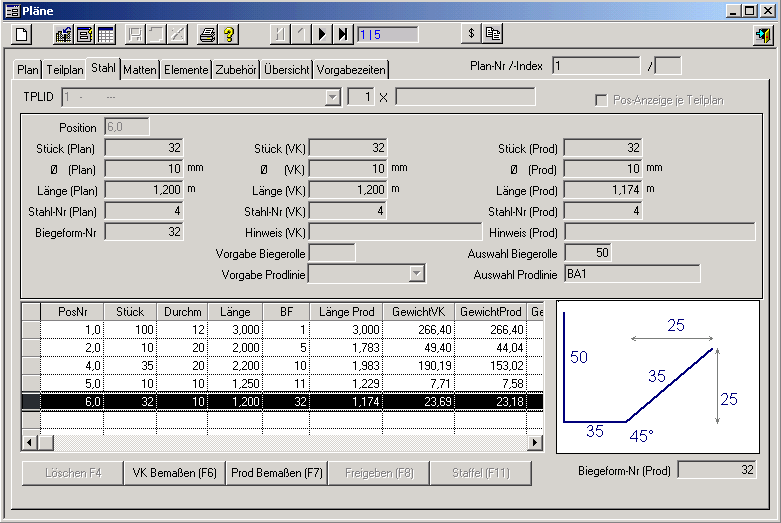Click the table's horizontal scrollbar right arrow
Image resolution: width=781 pixels, height=523 pixels.
[x=535, y=442]
